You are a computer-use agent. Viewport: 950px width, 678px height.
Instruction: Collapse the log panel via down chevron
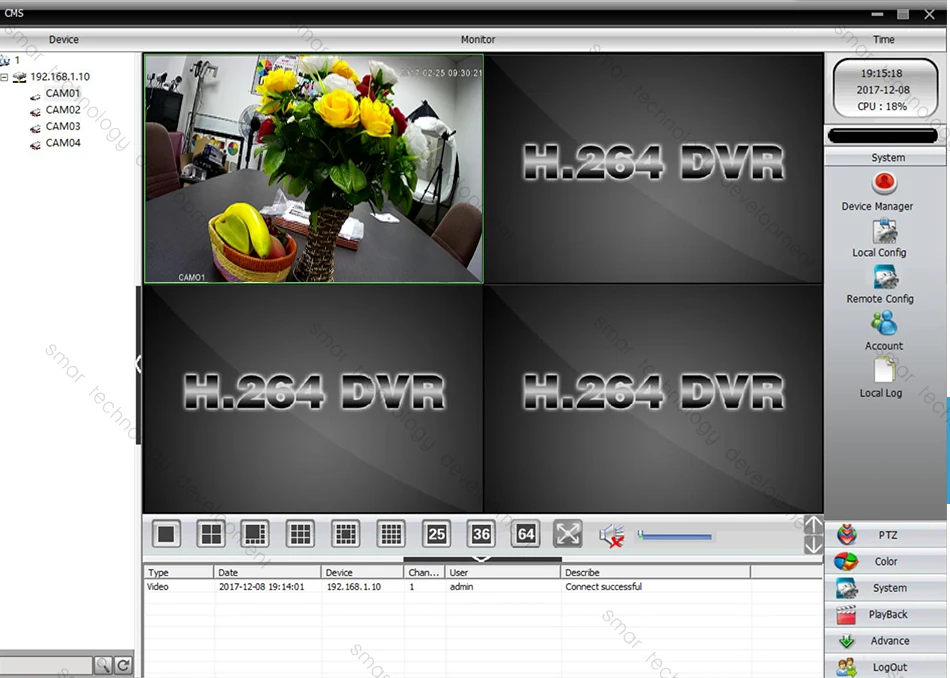[x=482, y=559]
